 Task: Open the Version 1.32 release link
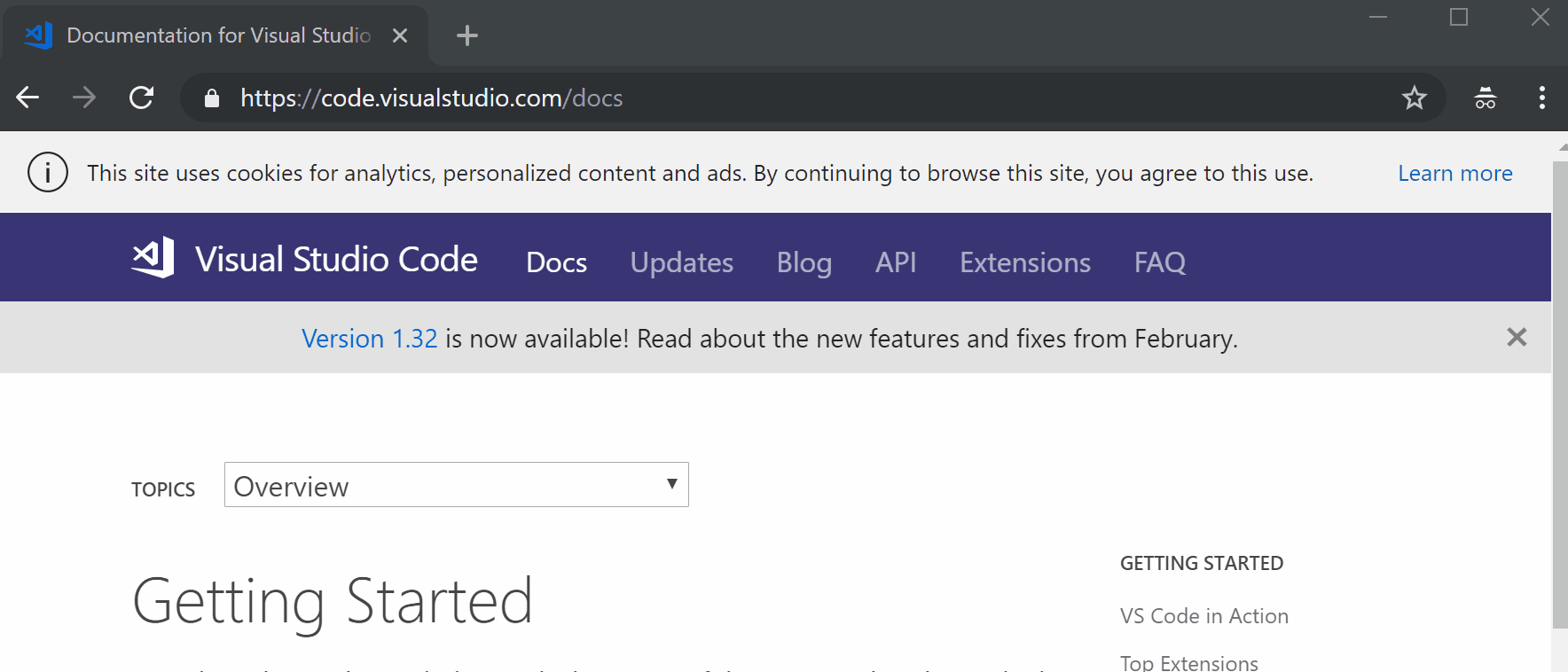(370, 339)
